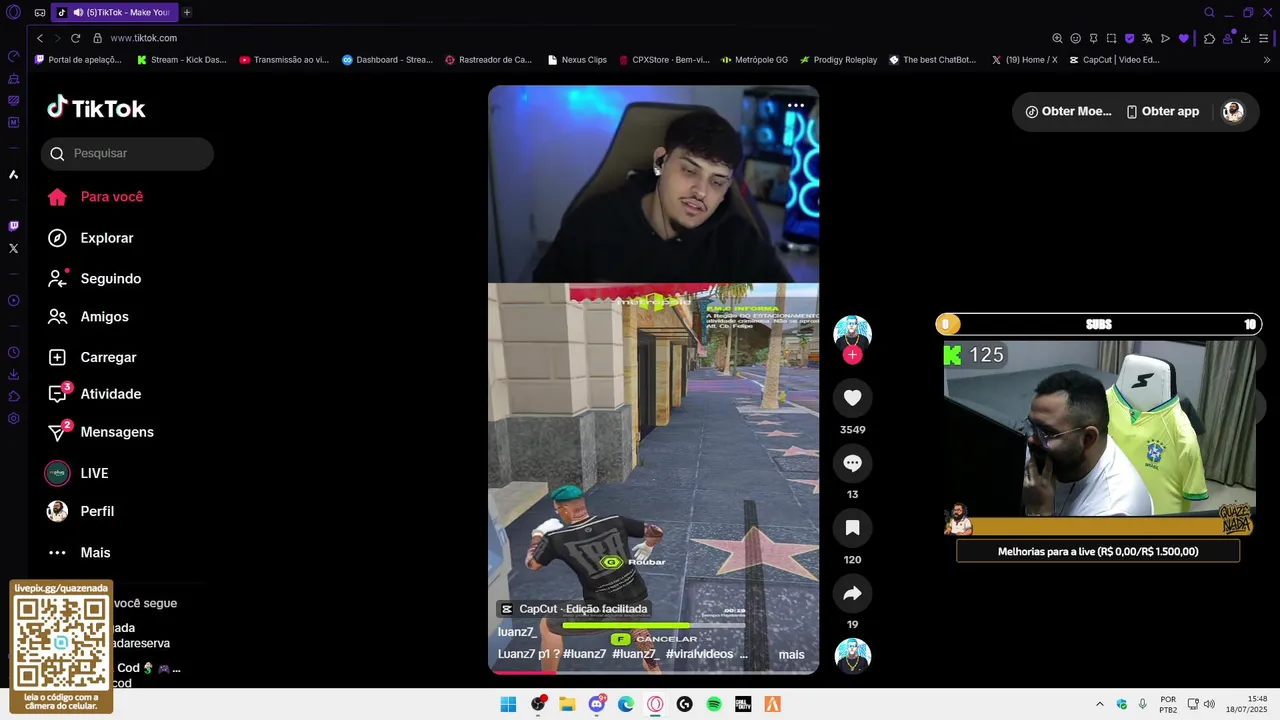
Task: Click the TikTok logo
Action: pyautogui.click(x=96, y=108)
